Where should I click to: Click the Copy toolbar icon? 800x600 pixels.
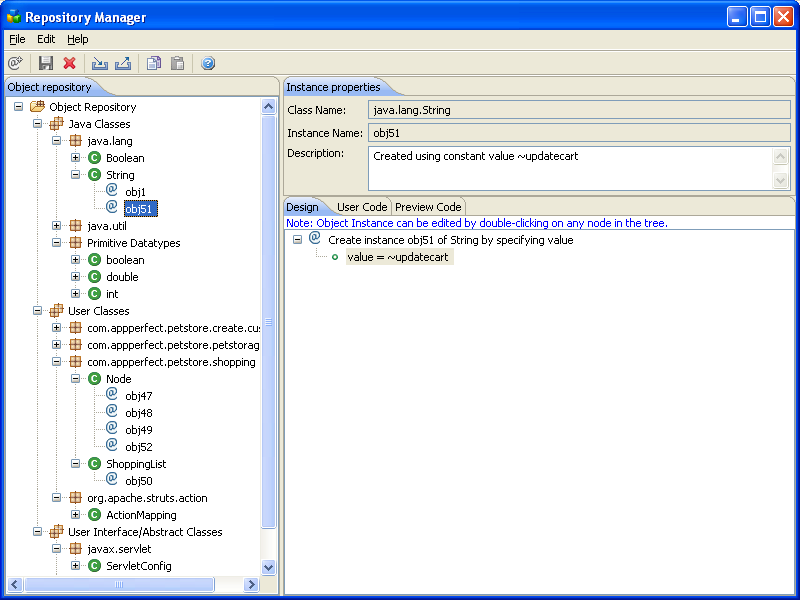click(x=154, y=63)
